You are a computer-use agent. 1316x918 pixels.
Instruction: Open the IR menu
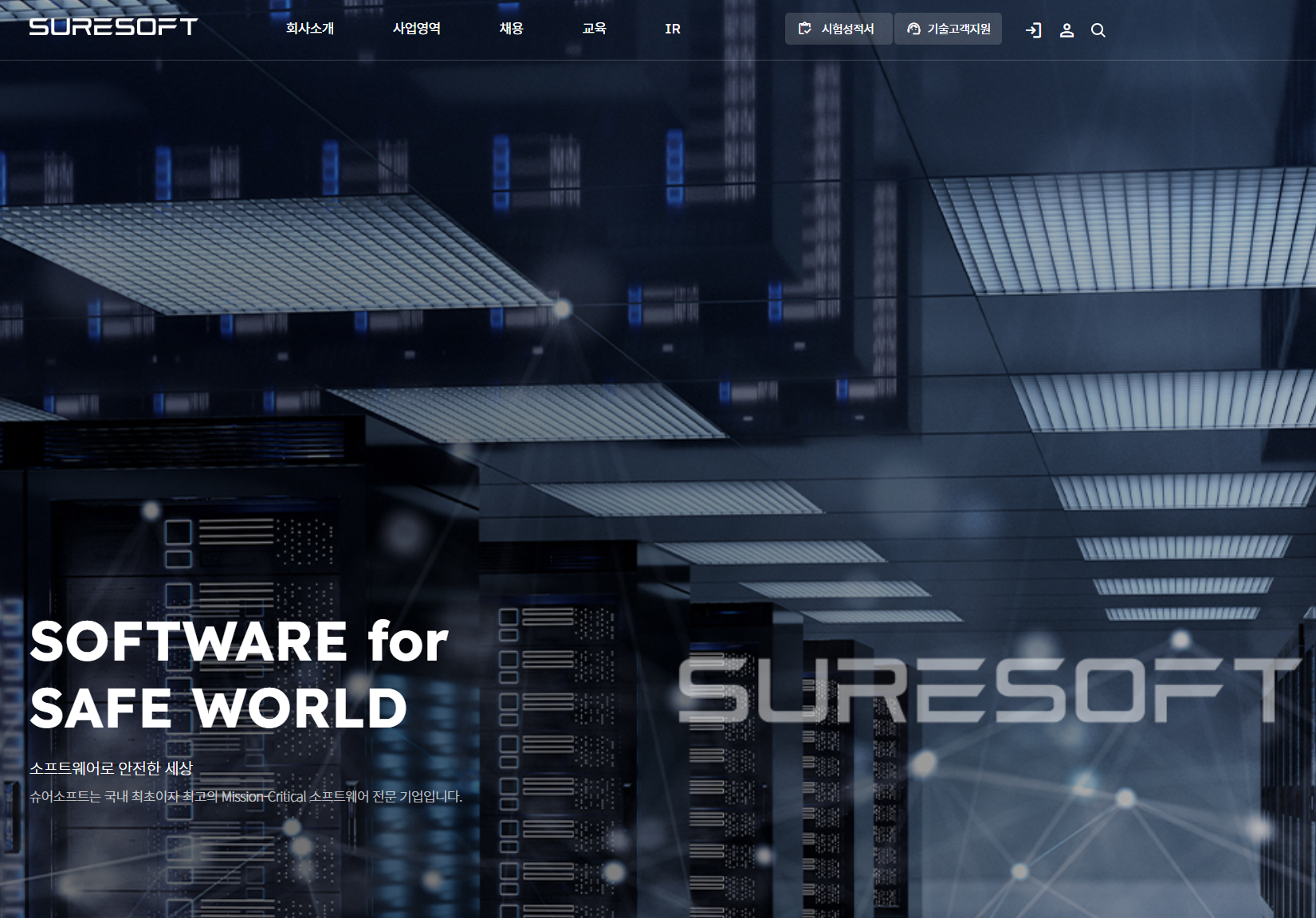pyautogui.click(x=673, y=29)
